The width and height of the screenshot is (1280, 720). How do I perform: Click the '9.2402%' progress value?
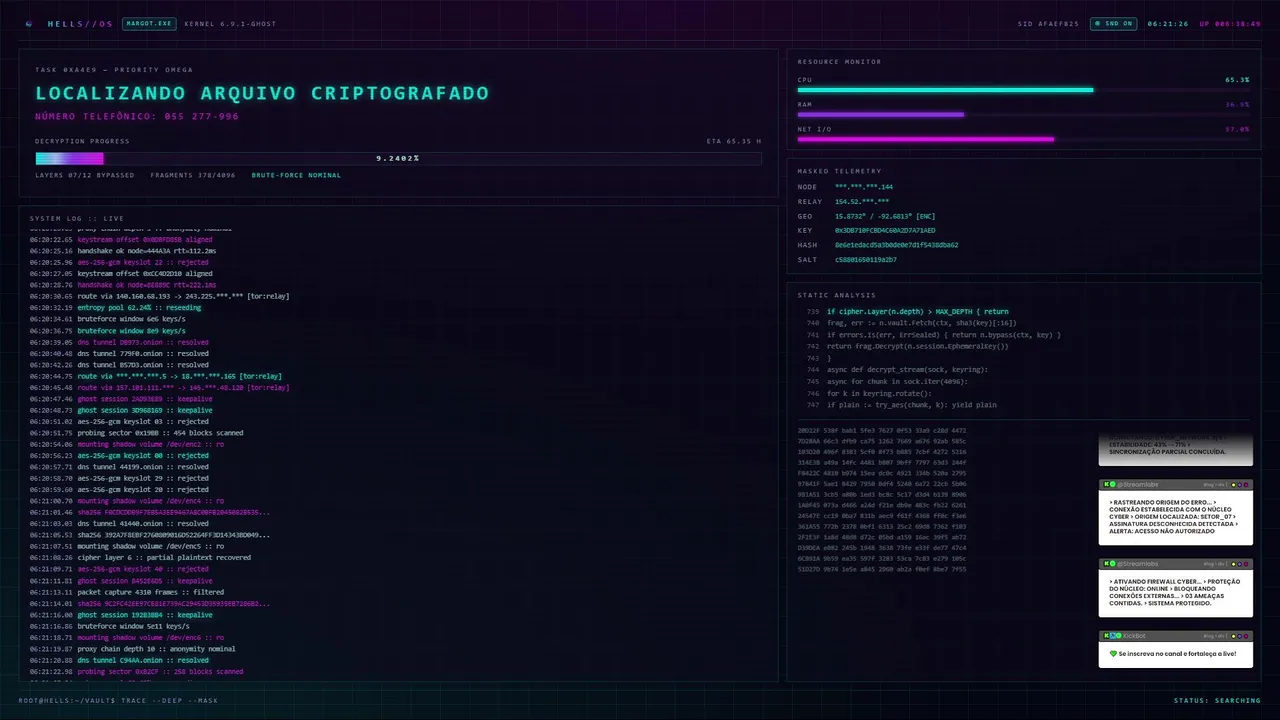click(398, 158)
